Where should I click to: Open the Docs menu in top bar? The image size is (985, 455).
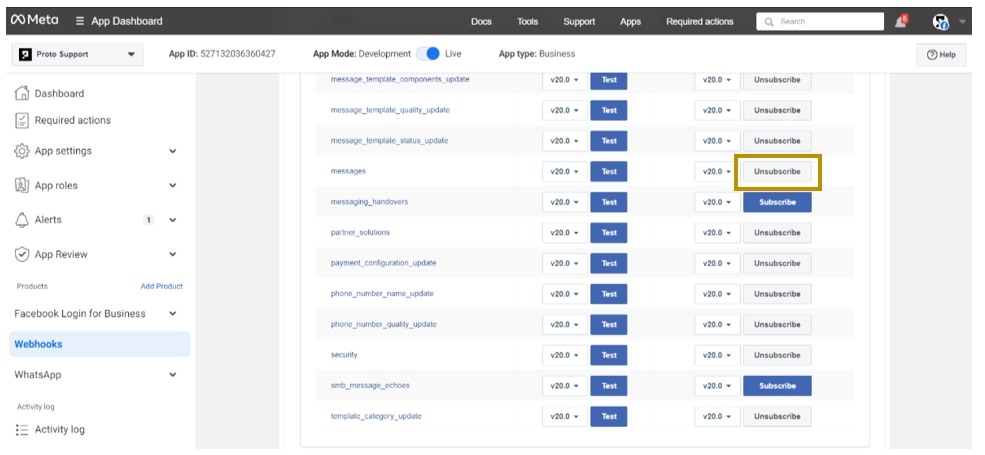481,21
